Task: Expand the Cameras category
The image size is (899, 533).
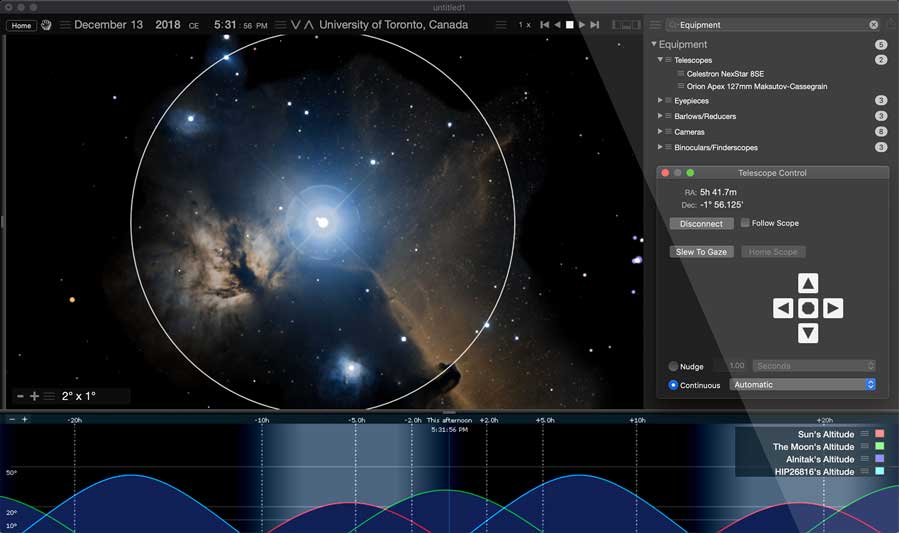Action: coord(660,132)
